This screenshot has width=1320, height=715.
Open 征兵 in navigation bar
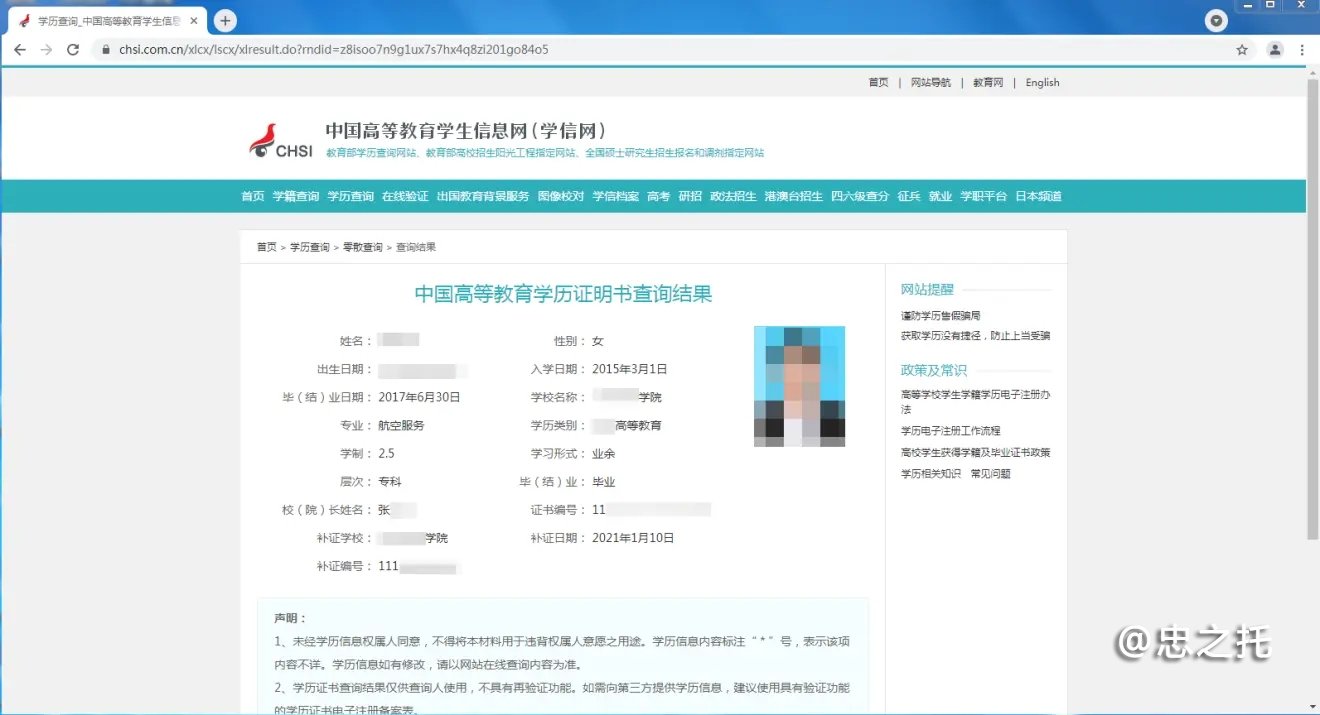[x=909, y=196]
